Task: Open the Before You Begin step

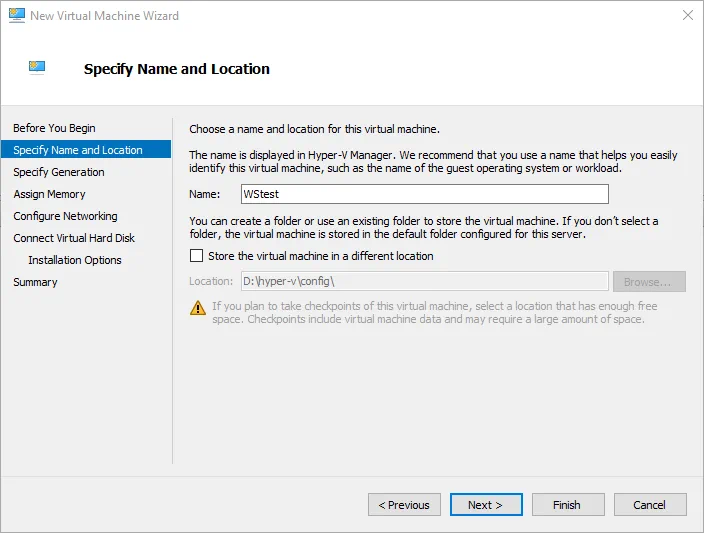Action: coord(54,128)
